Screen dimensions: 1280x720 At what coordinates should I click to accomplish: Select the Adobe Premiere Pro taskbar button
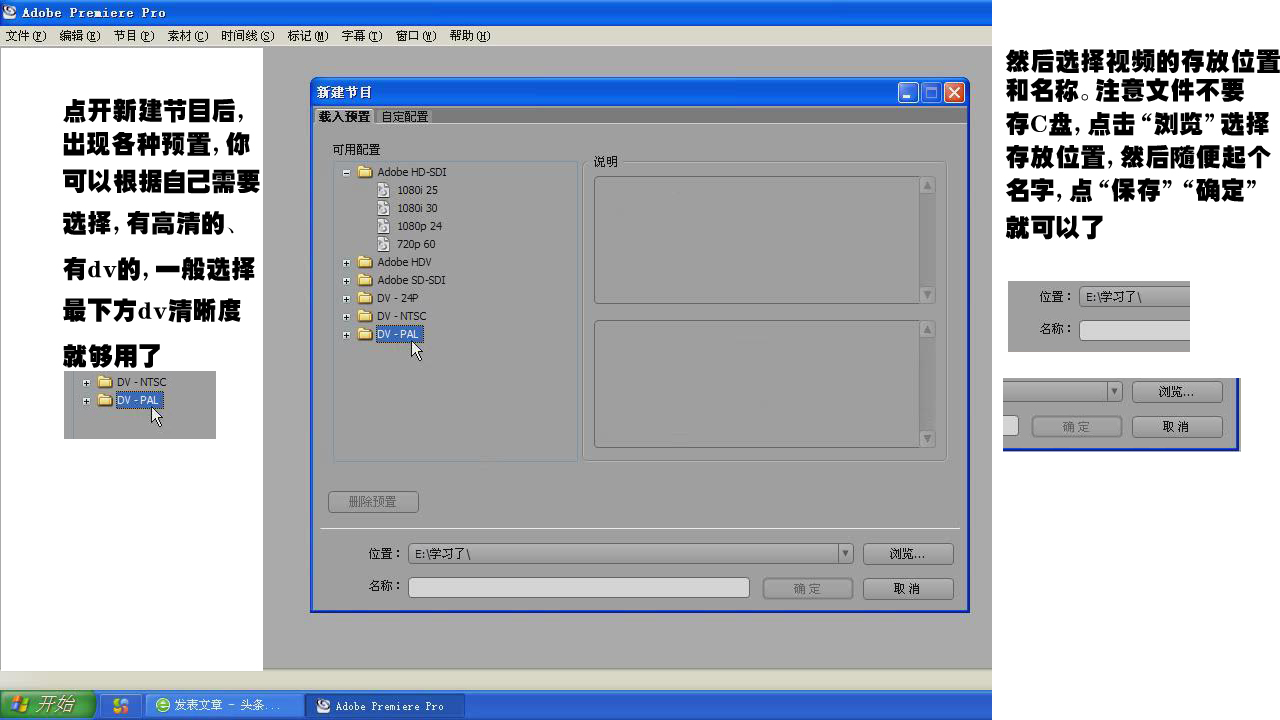(385, 706)
